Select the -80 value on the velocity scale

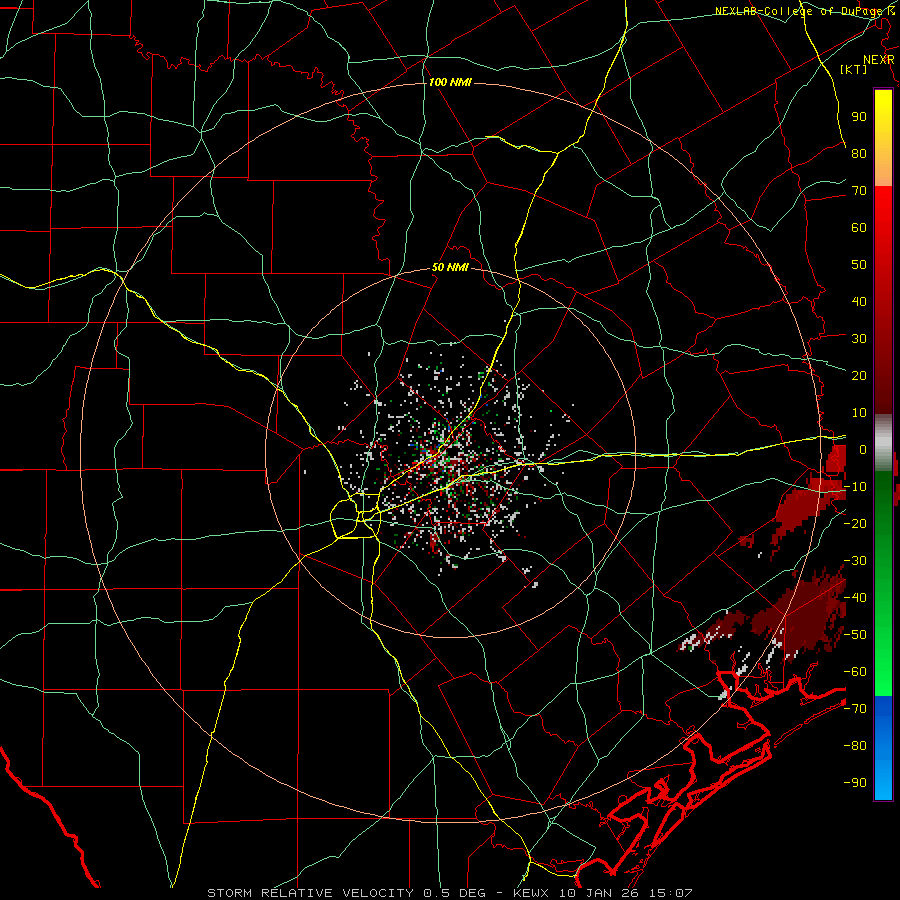pos(855,746)
